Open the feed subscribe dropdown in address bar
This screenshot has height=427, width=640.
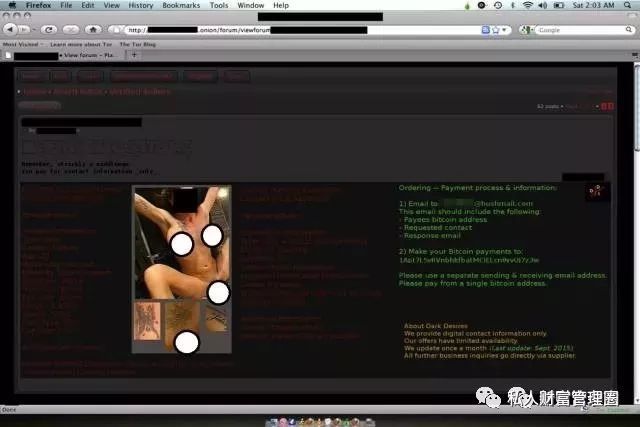(486, 30)
